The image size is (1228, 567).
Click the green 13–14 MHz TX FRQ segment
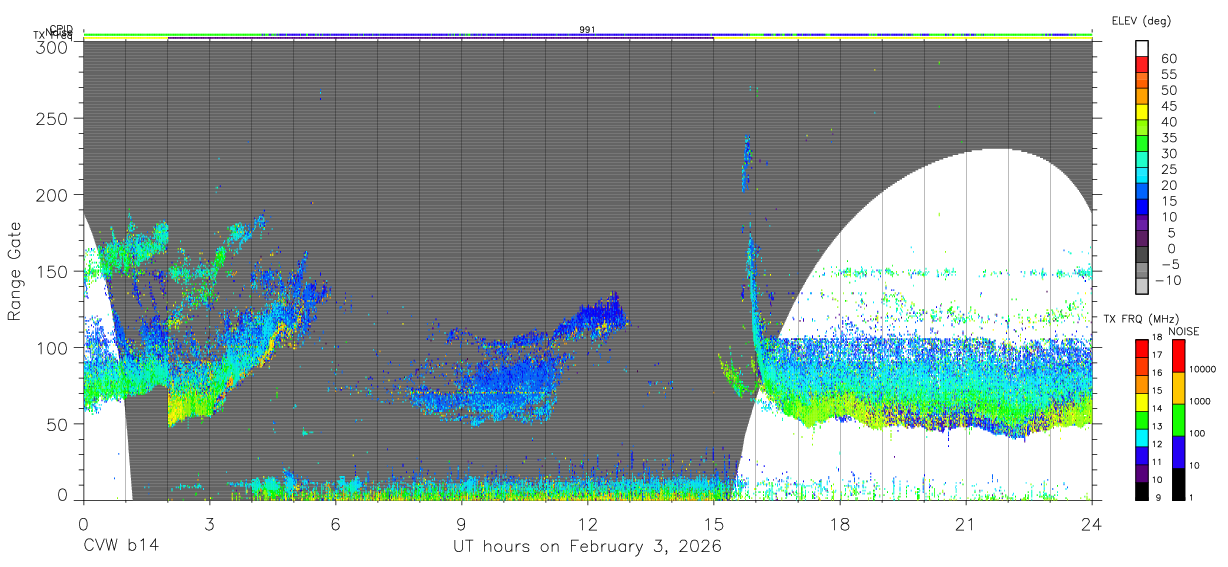tap(1142, 420)
